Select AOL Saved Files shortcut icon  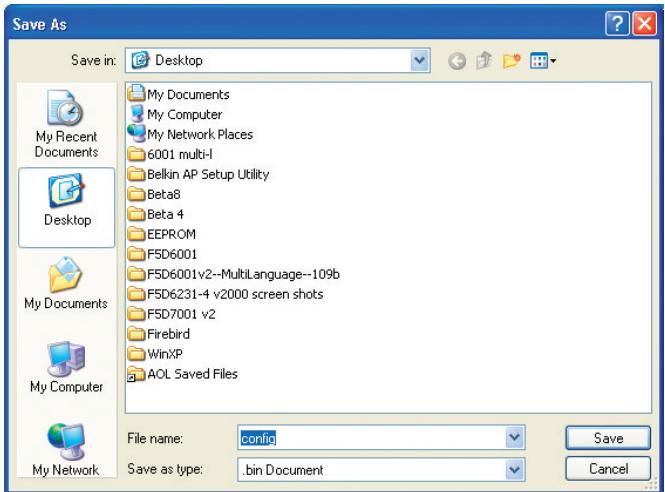pos(137,374)
